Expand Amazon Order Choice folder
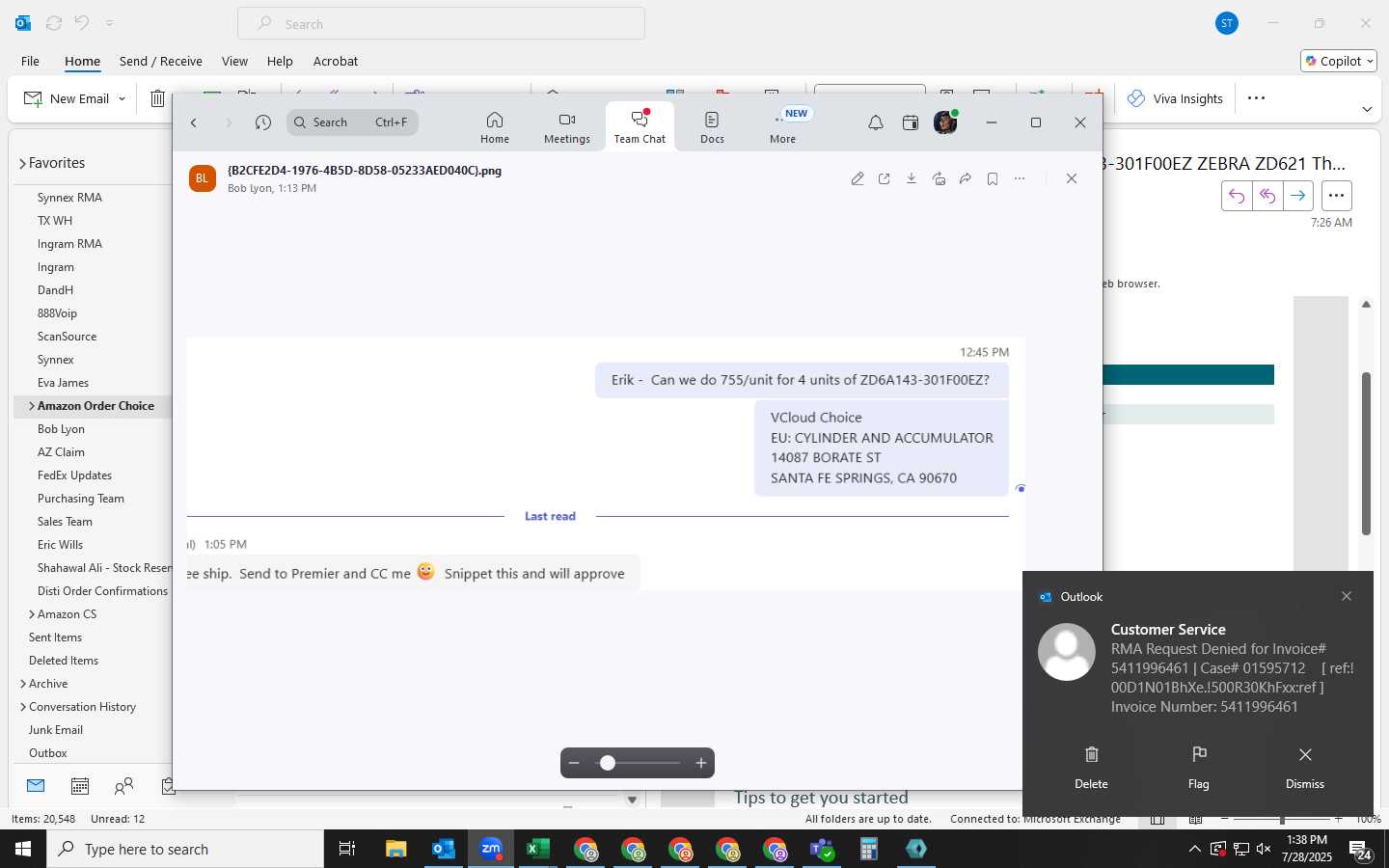The width and height of the screenshot is (1389, 868). click(x=32, y=406)
